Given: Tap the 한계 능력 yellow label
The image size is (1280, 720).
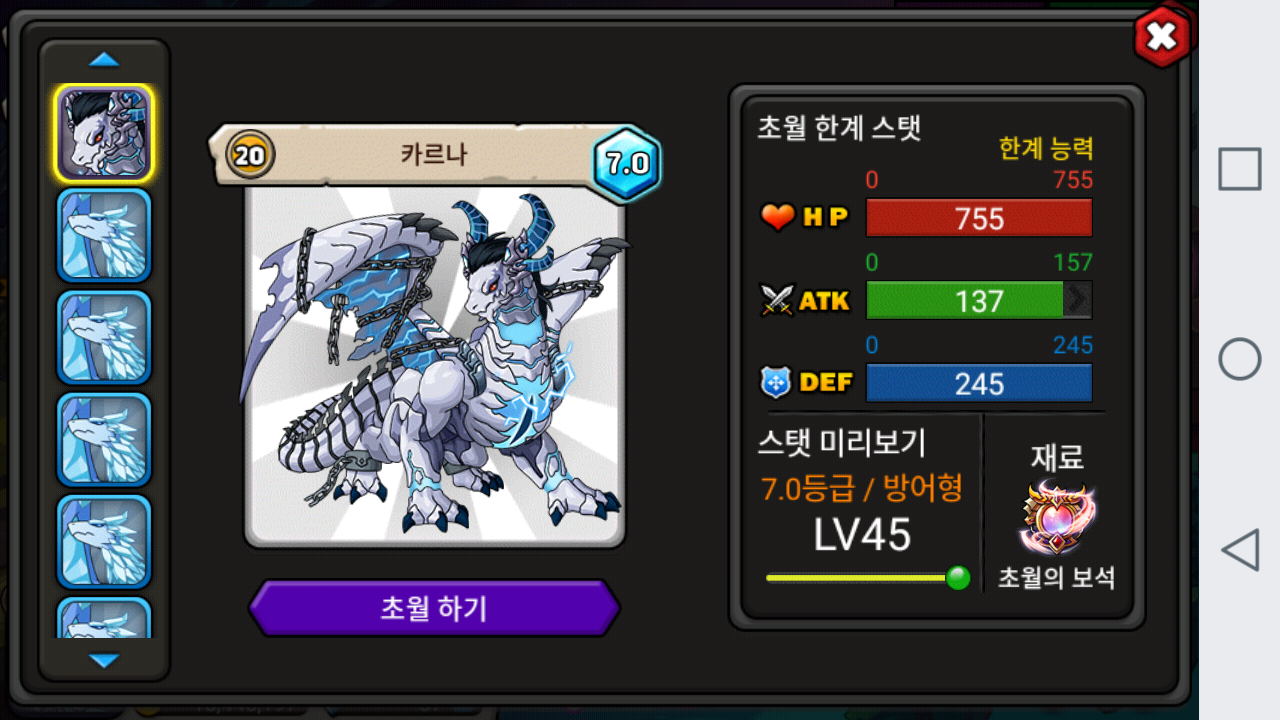Looking at the screenshot, I should tap(1046, 149).
